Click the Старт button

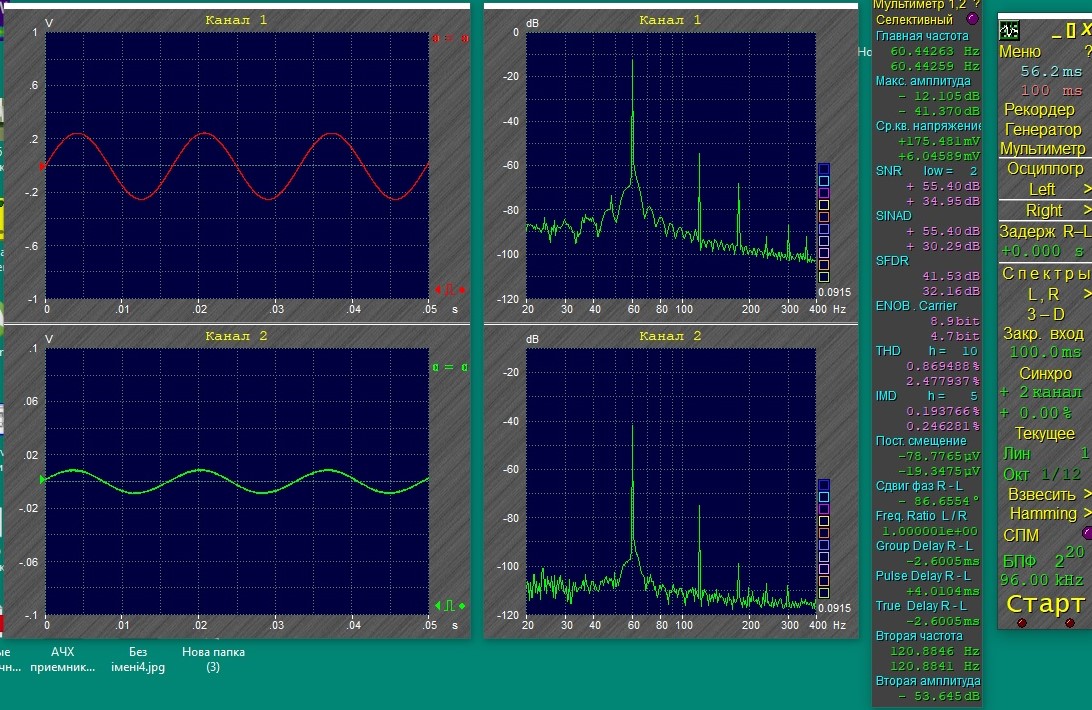pos(1045,603)
